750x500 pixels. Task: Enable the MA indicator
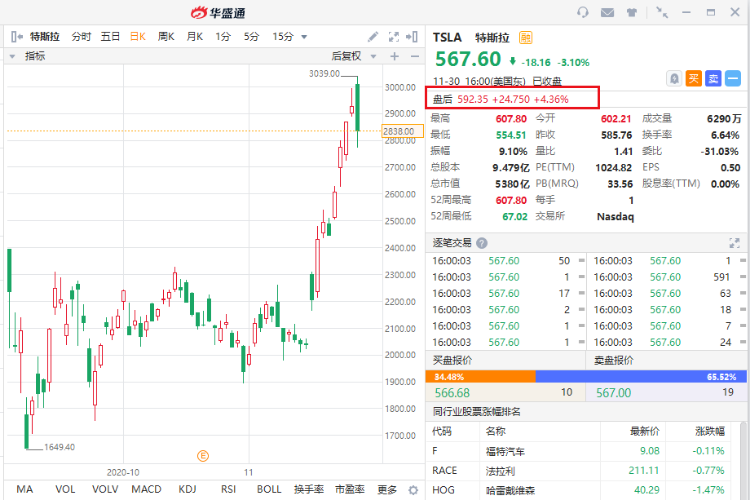25,489
